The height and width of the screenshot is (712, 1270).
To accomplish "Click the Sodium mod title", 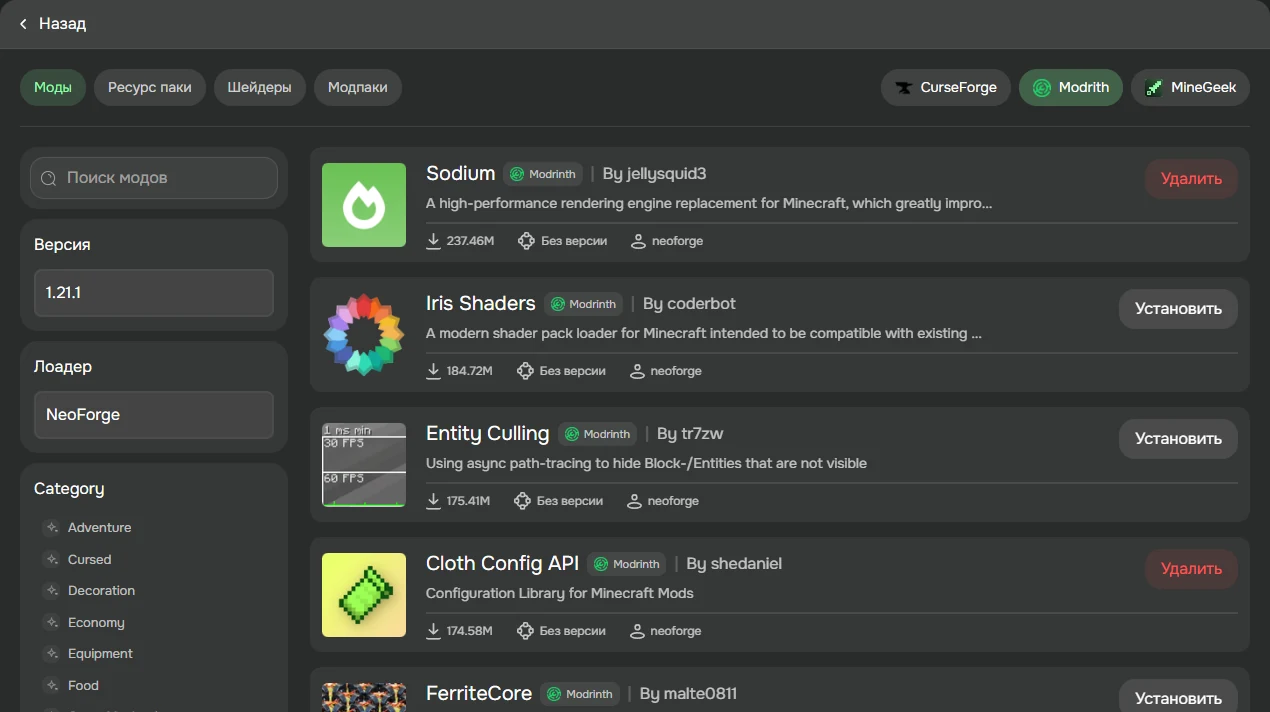I will coord(461,173).
